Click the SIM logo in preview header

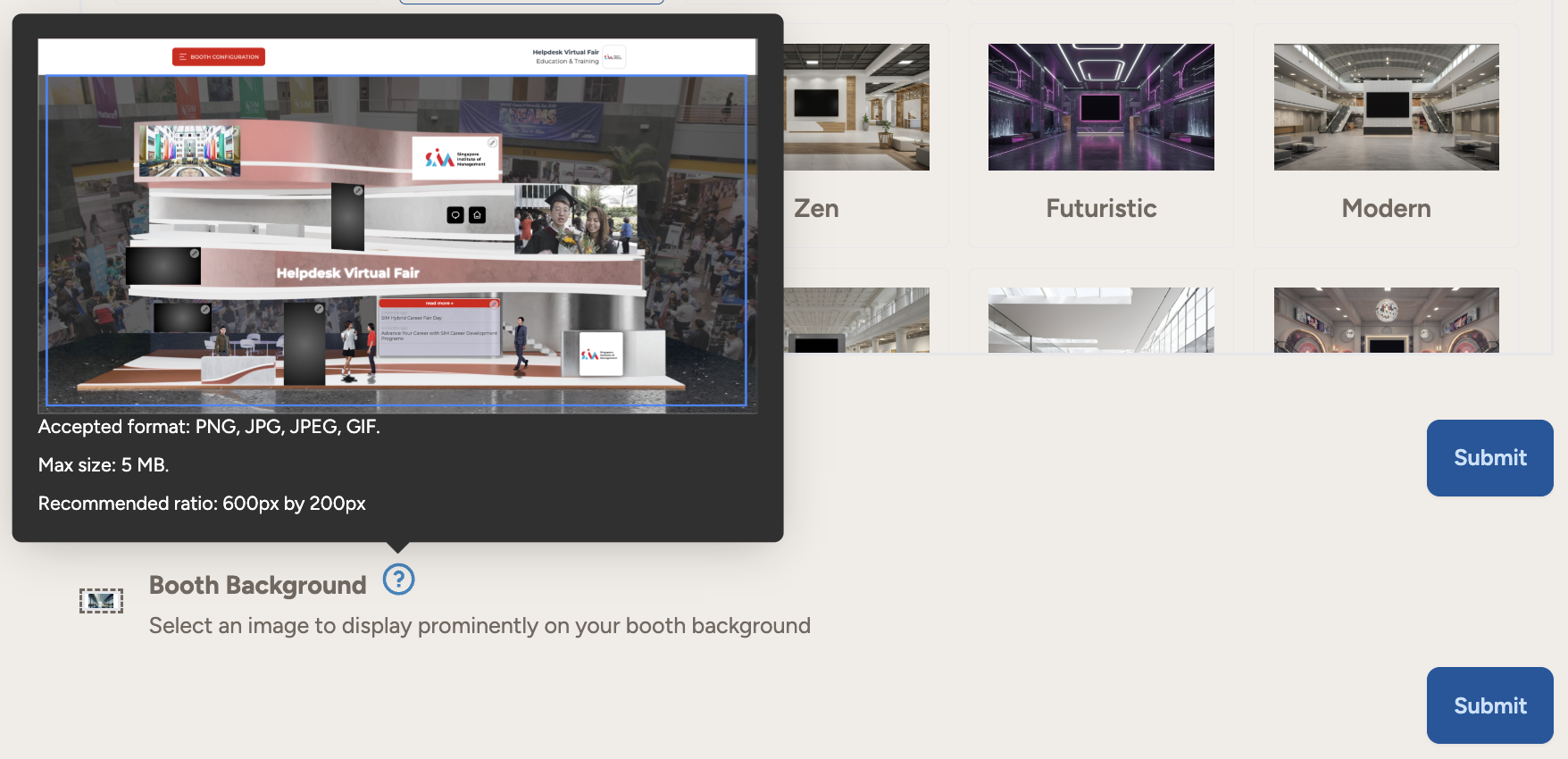click(x=613, y=57)
